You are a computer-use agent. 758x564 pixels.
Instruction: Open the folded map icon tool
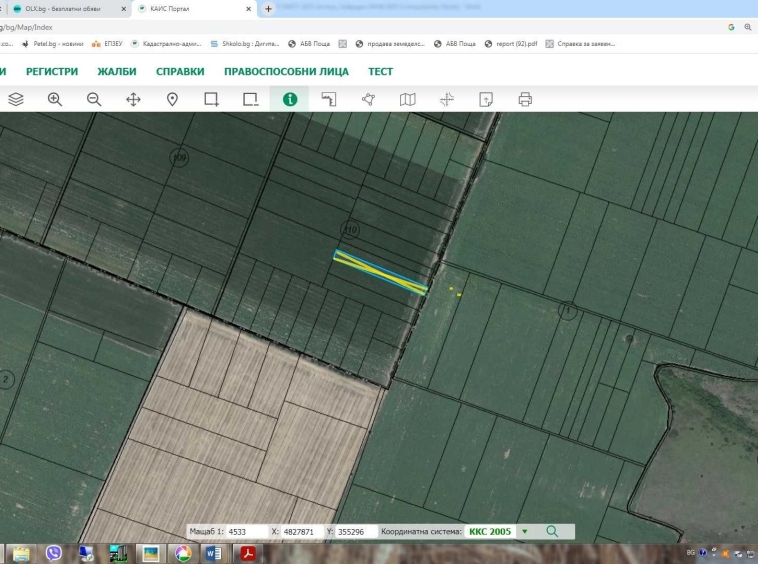click(407, 99)
